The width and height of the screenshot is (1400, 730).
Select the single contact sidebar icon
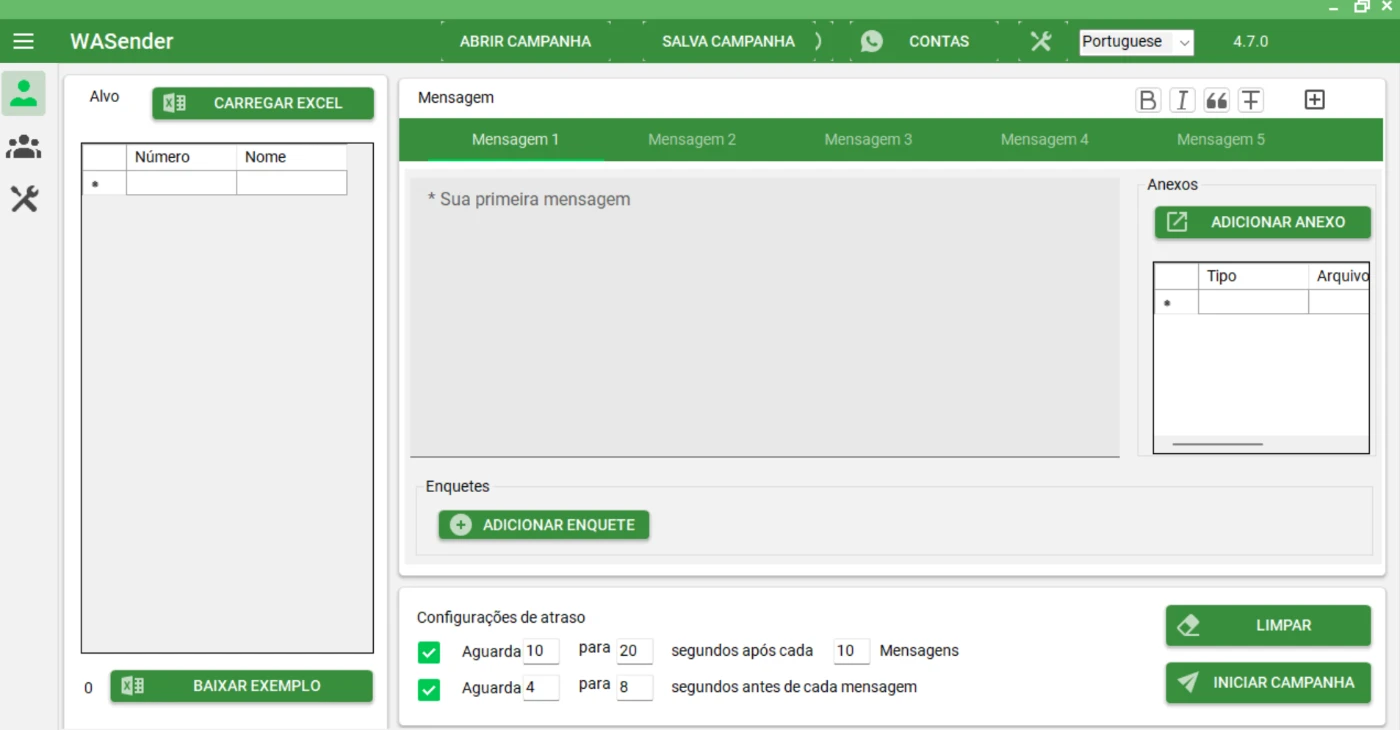[23, 93]
